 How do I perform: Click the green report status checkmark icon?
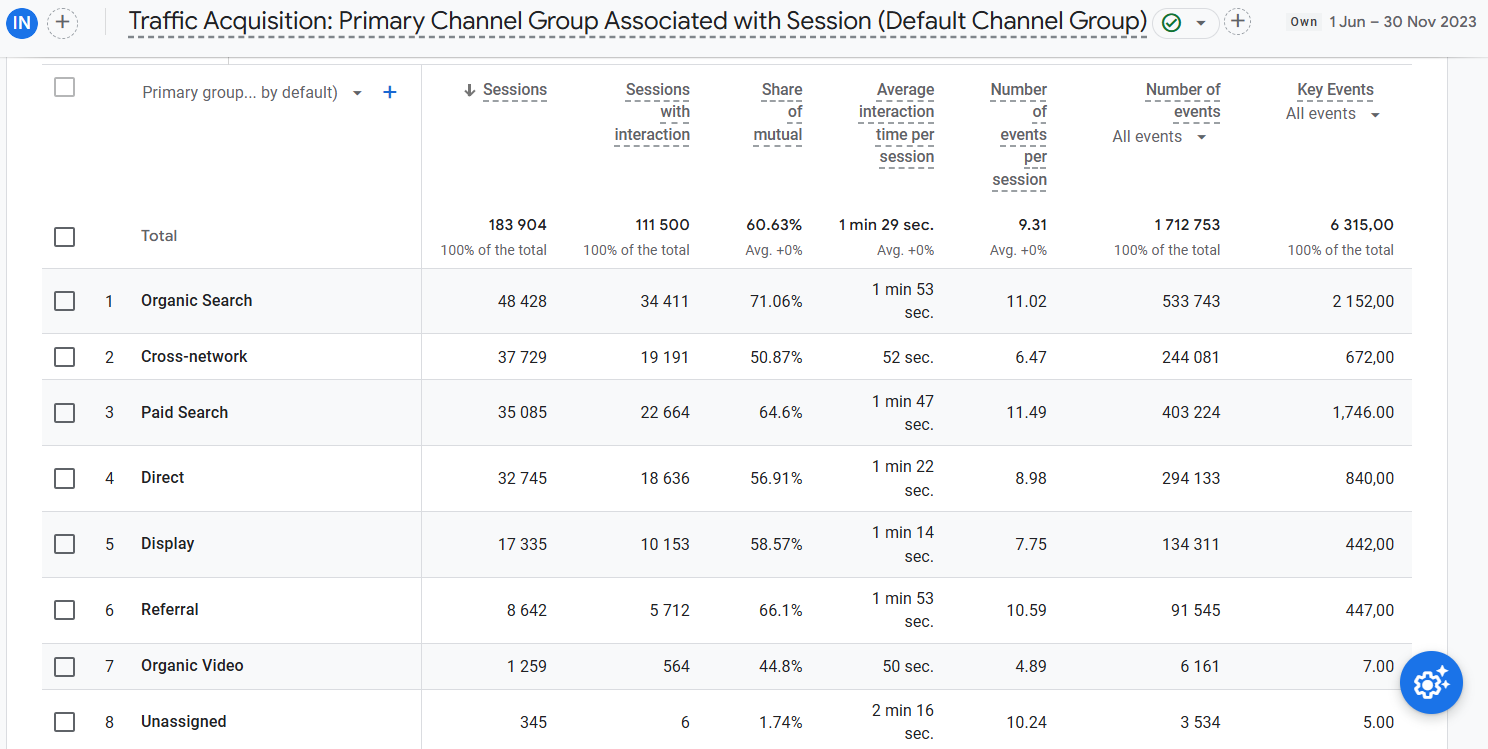pyautogui.click(x=1172, y=22)
